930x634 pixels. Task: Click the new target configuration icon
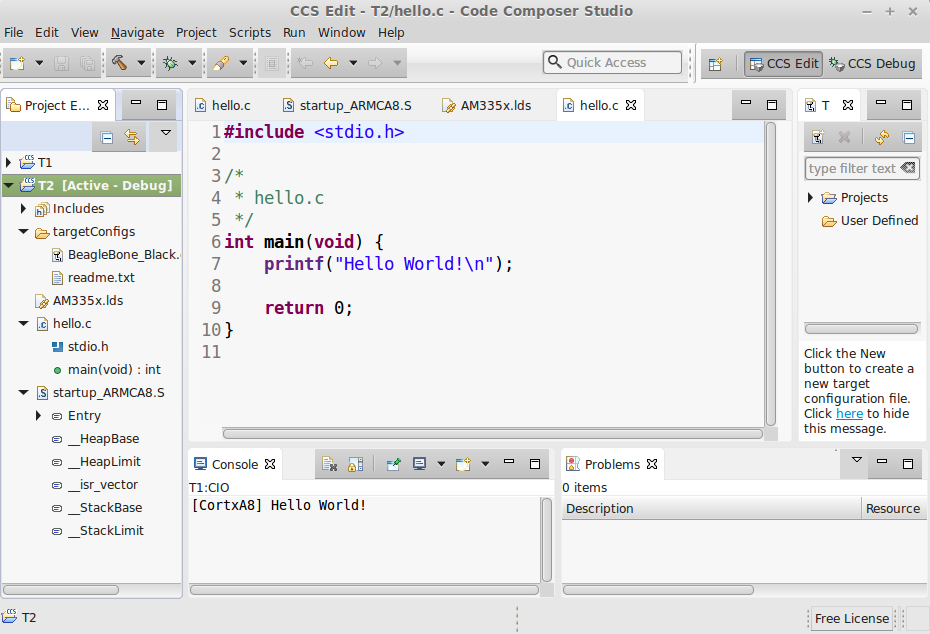click(x=818, y=138)
